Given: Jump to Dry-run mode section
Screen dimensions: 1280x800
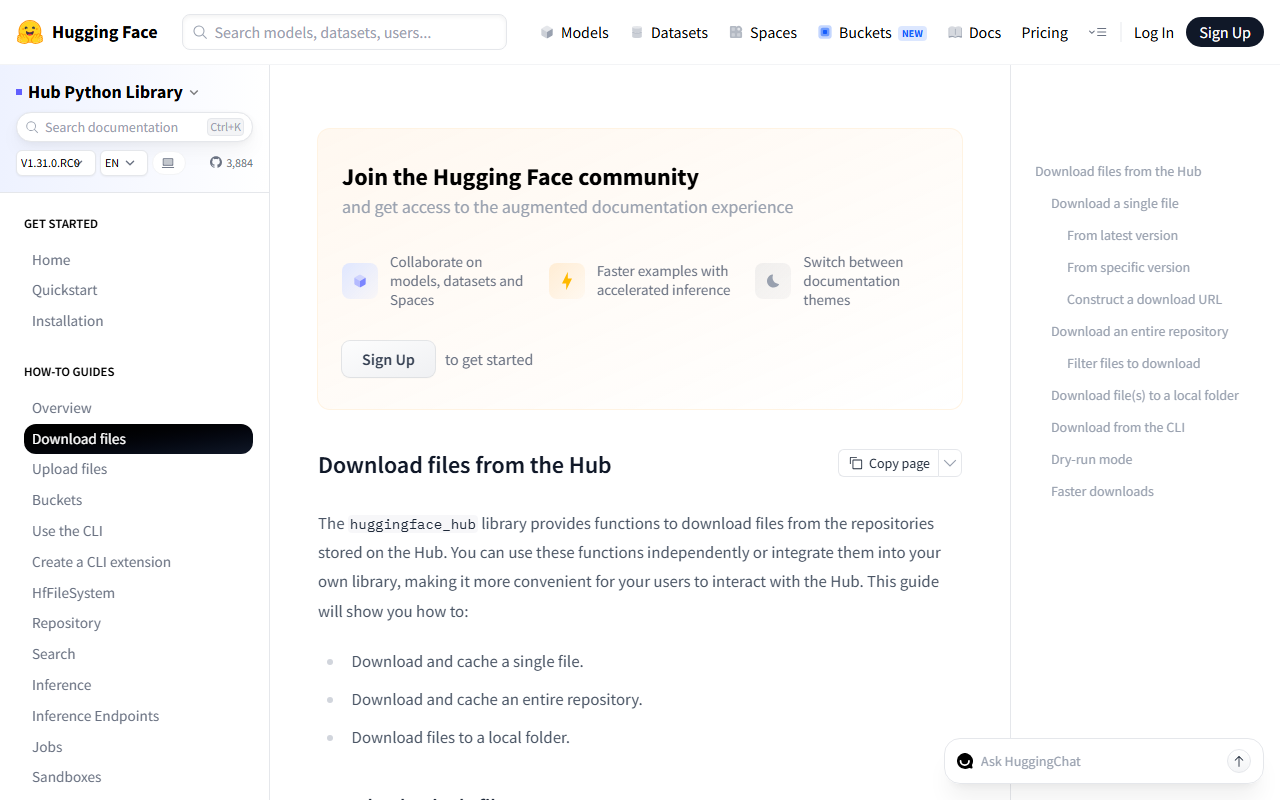Looking at the screenshot, I should click(x=1092, y=459).
